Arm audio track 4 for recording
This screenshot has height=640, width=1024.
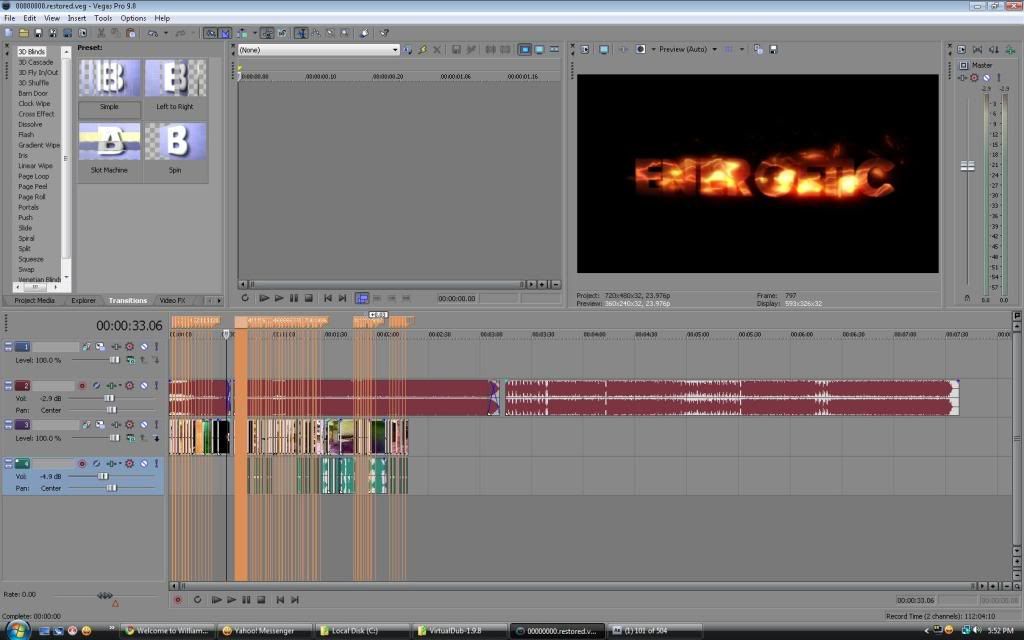click(83, 464)
